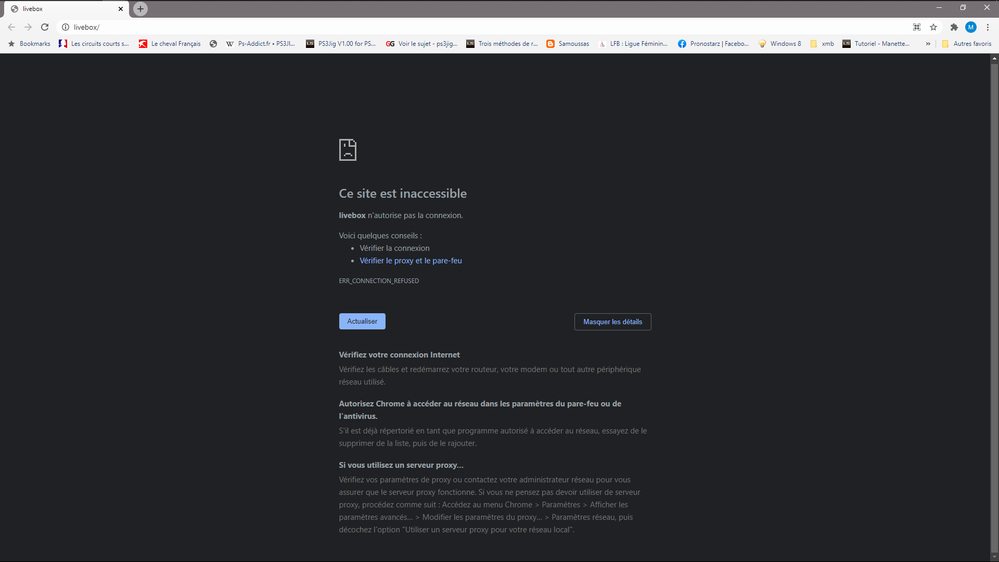
Task: Click the globe icon bookmark
Action: pyautogui.click(x=213, y=43)
